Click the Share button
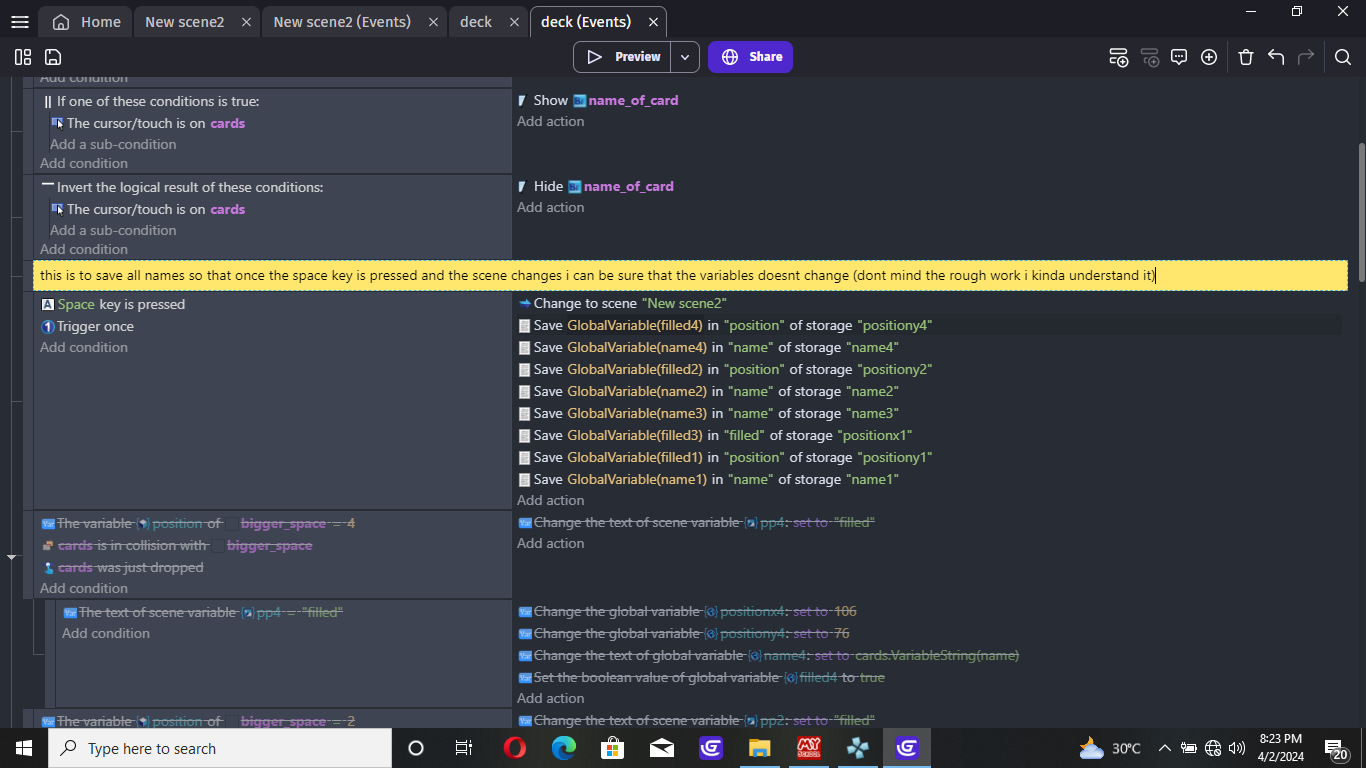The height and width of the screenshot is (768, 1366). coord(750,57)
